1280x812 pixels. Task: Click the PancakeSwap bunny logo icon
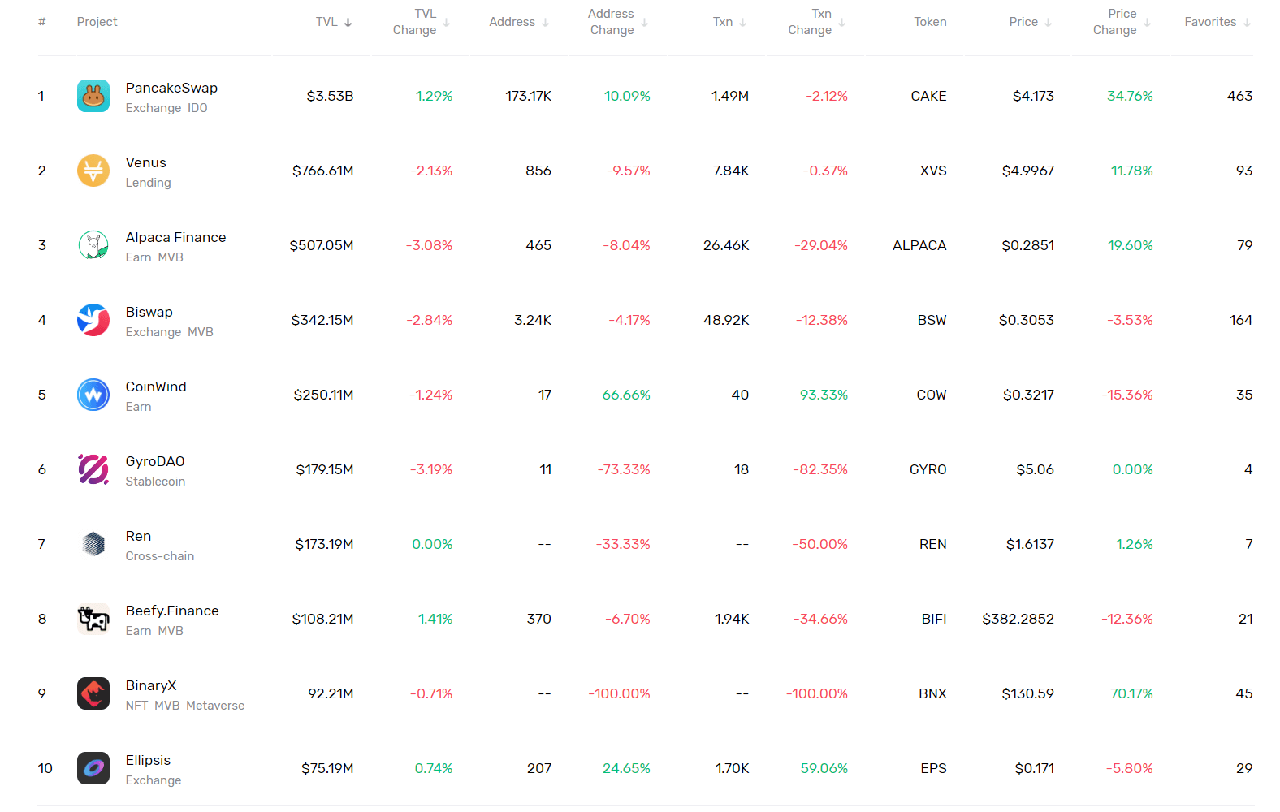coord(93,96)
